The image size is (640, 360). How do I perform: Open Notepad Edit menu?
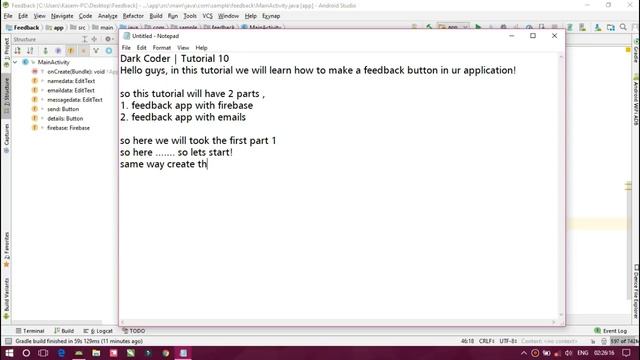(141, 48)
